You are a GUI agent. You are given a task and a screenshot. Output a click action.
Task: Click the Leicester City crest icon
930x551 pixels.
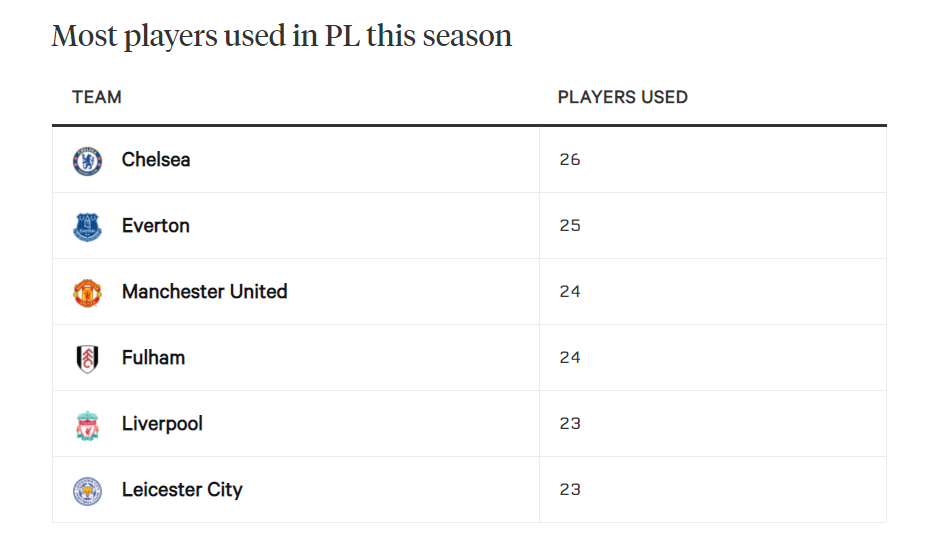(87, 490)
